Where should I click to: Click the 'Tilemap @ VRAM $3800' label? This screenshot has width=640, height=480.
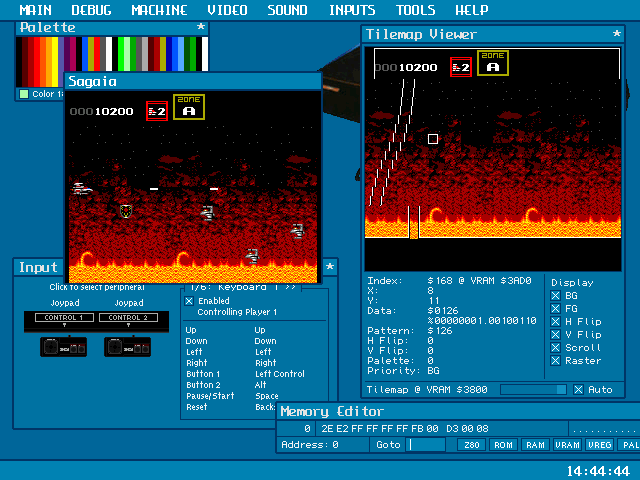427,390
